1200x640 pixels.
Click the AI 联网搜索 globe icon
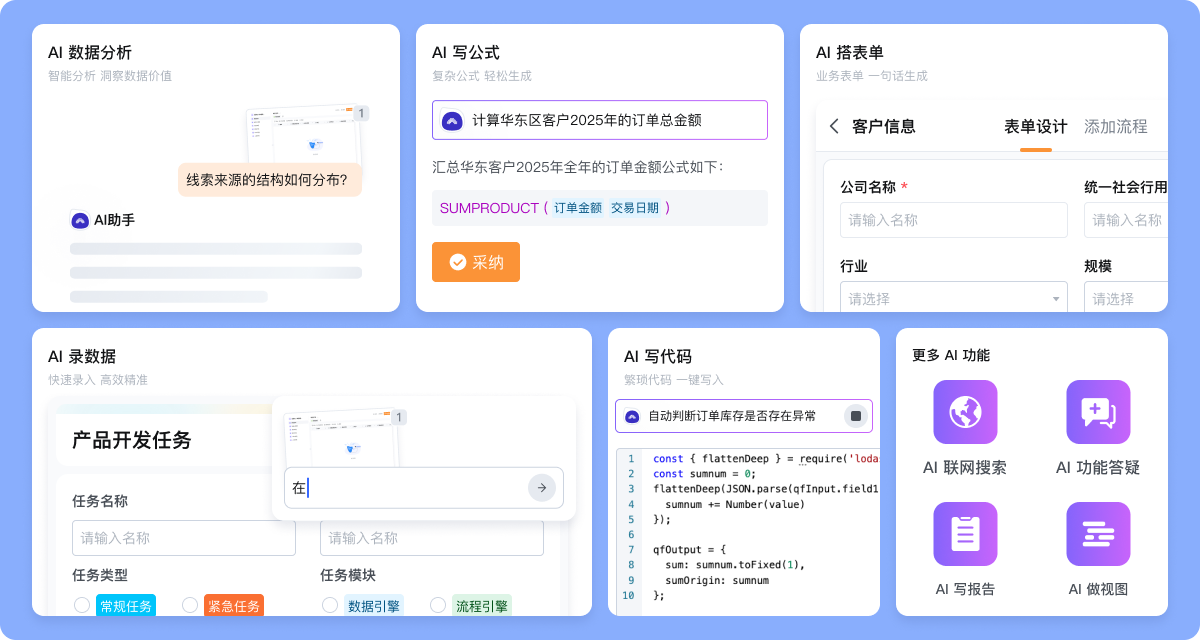pyautogui.click(x=964, y=411)
